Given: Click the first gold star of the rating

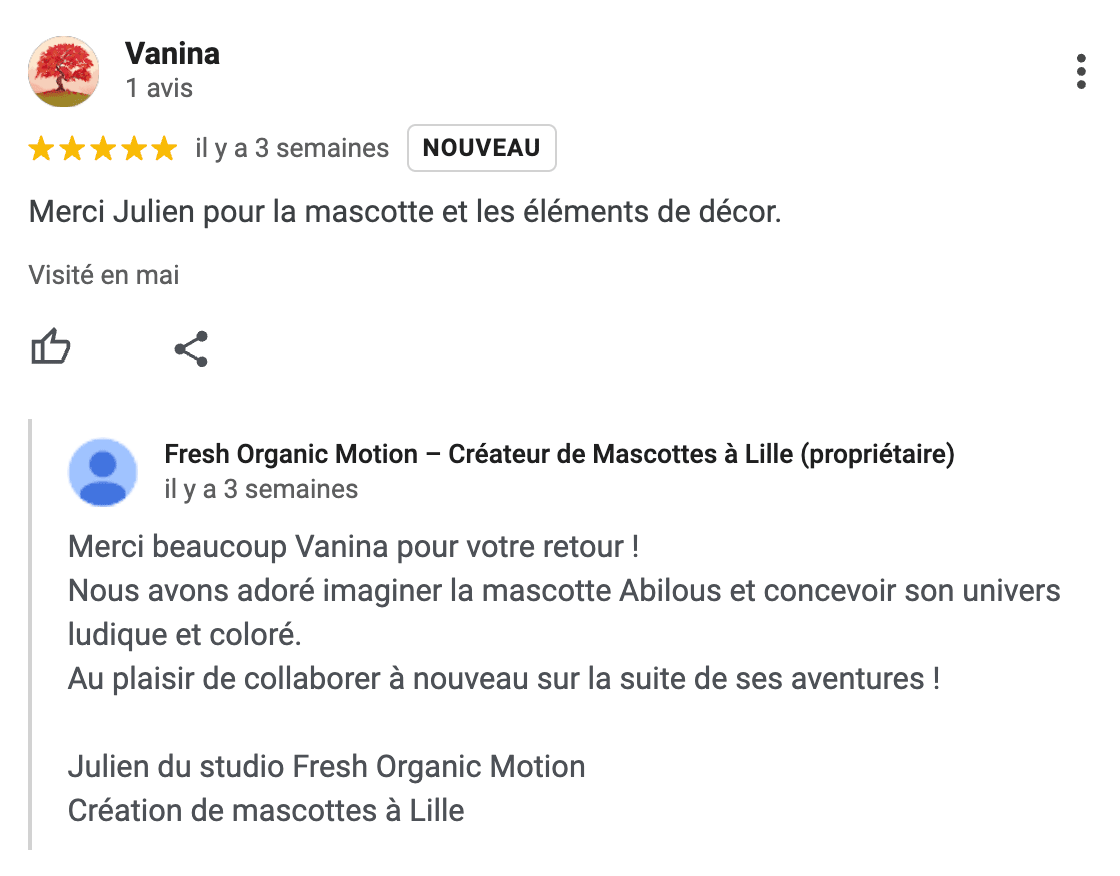Looking at the screenshot, I should (41, 150).
